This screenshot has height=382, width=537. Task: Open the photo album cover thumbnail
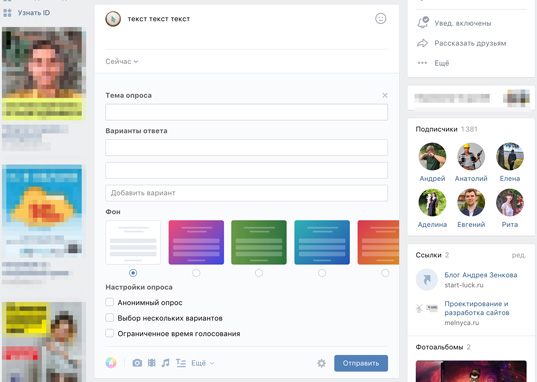(x=471, y=371)
